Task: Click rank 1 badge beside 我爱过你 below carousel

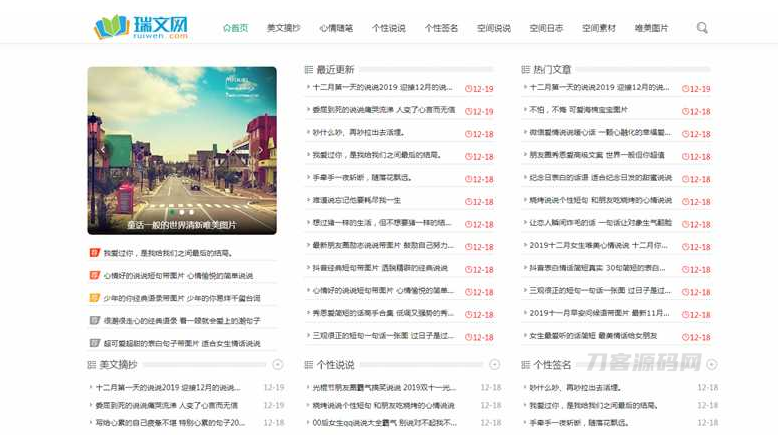Action: point(95,252)
